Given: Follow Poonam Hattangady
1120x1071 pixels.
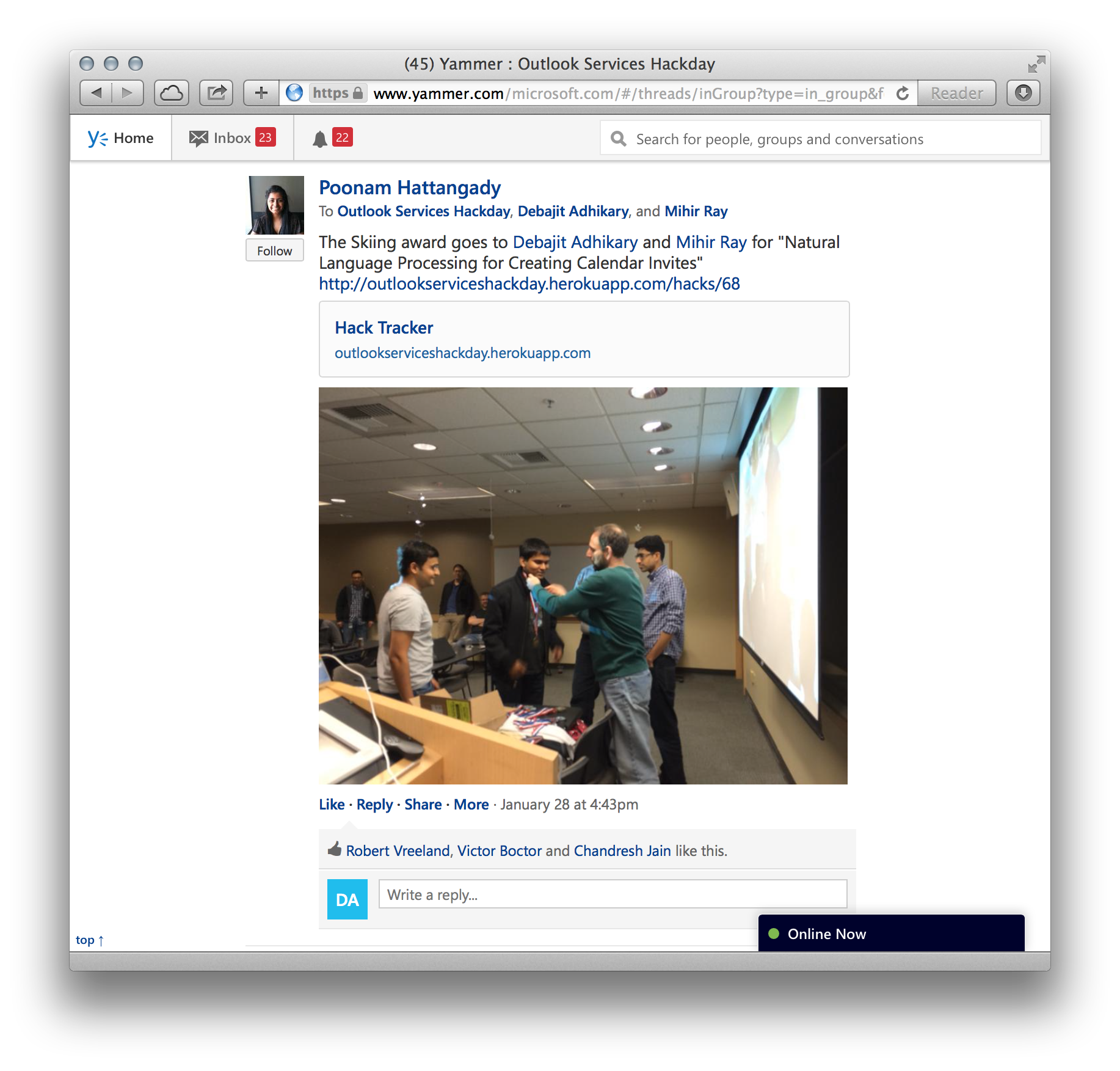Looking at the screenshot, I should click(x=274, y=250).
